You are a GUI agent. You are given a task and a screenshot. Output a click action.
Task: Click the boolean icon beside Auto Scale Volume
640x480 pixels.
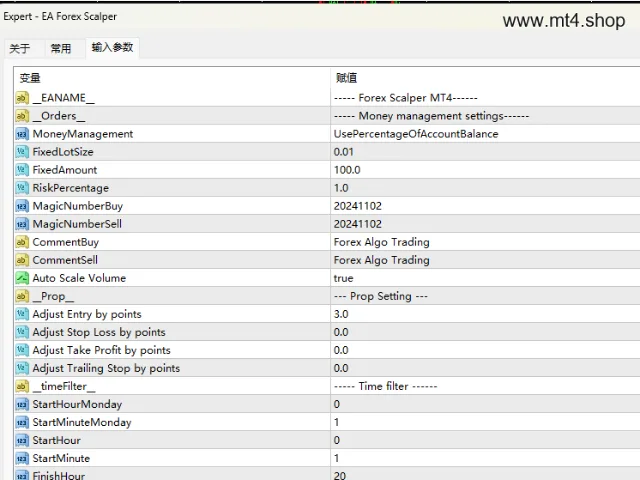coord(22,278)
